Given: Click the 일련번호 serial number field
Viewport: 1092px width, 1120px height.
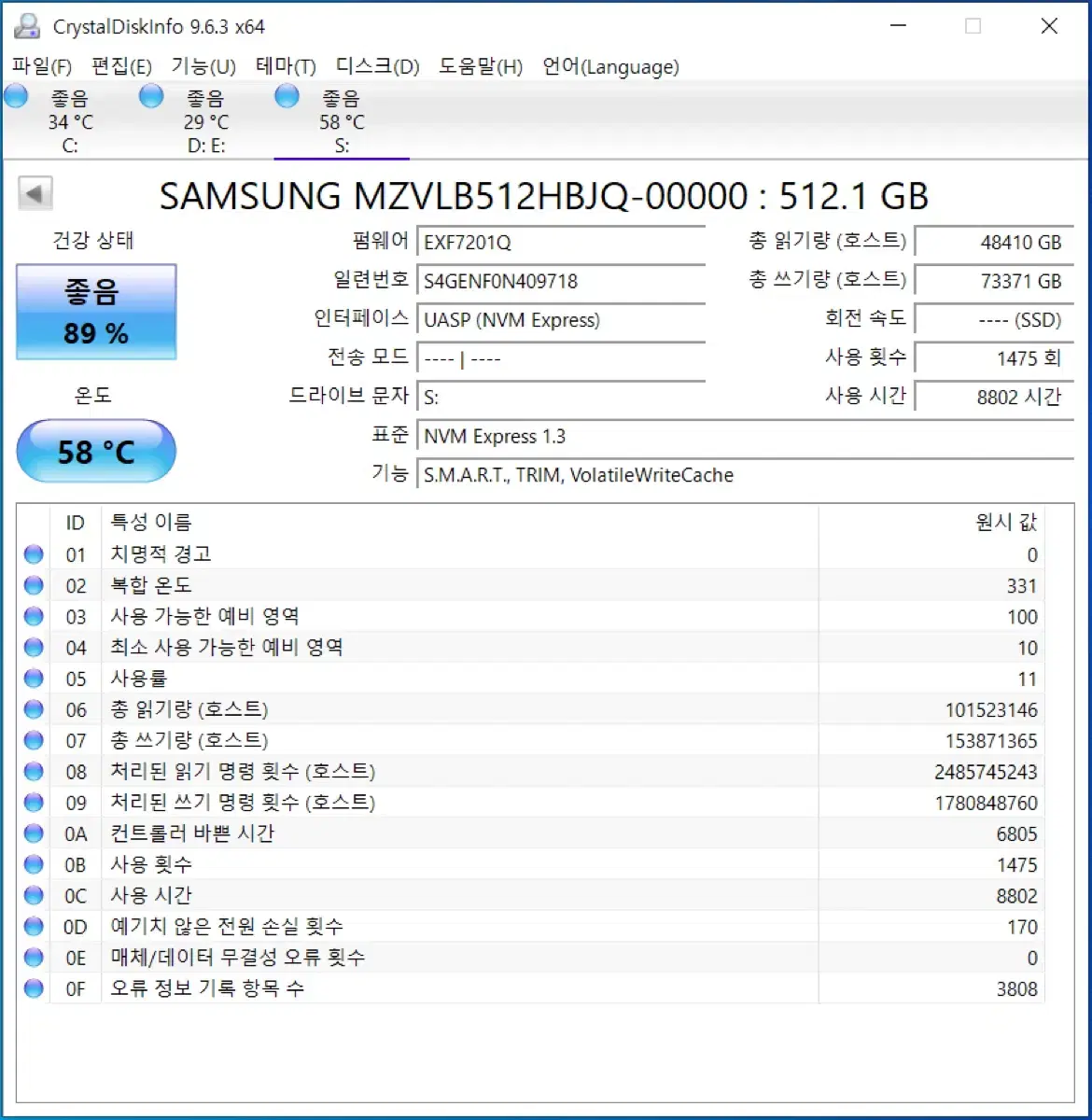Looking at the screenshot, I should [561, 281].
